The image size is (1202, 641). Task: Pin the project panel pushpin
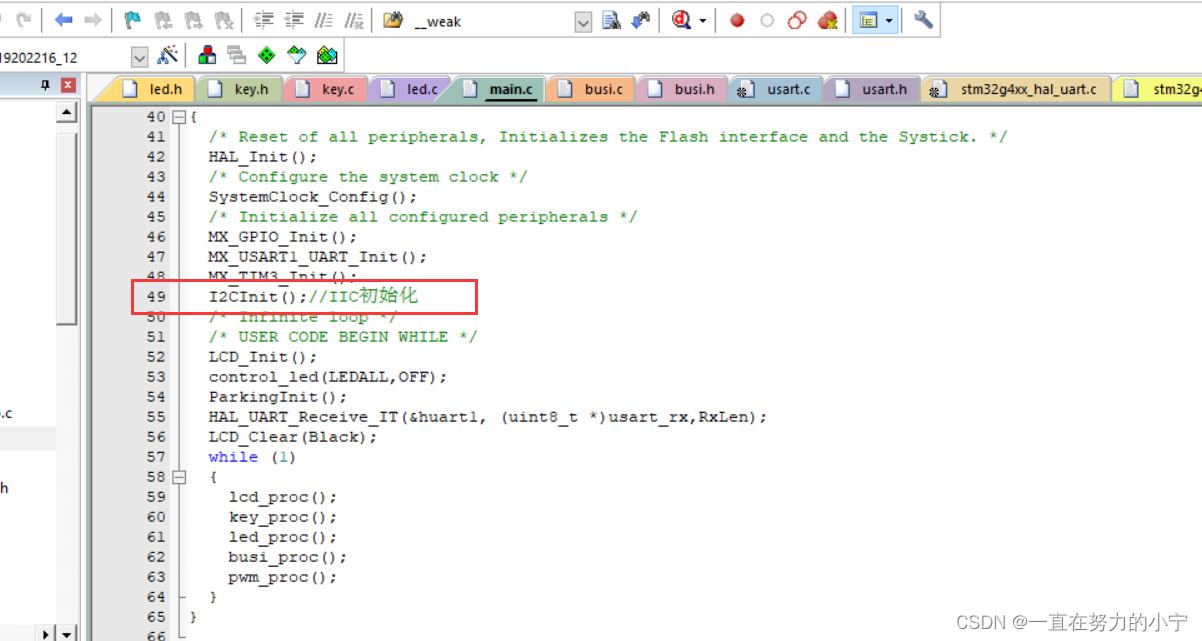(45, 86)
